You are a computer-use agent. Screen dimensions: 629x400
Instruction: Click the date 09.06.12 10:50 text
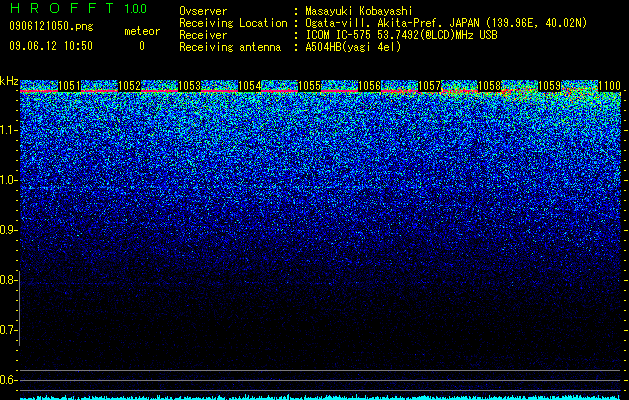(x=51, y=46)
